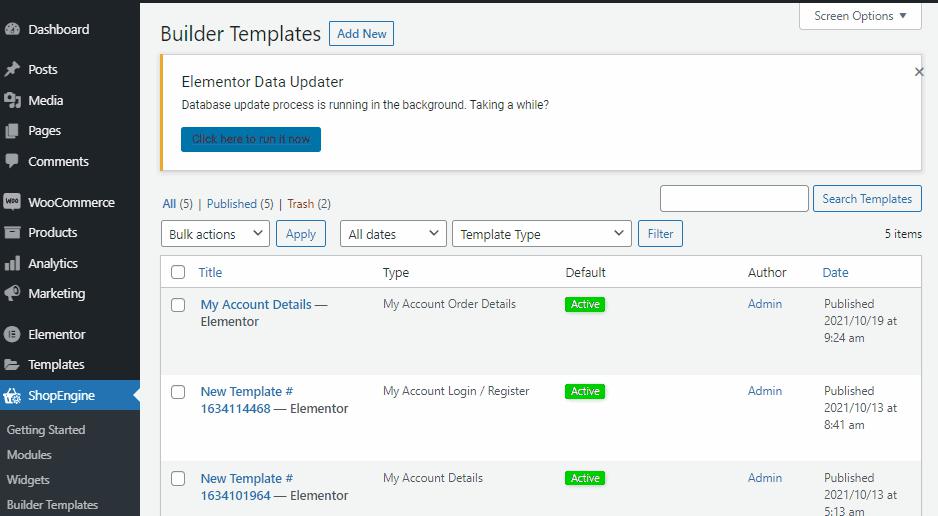Click the Comments bubble icon

point(12,161)
